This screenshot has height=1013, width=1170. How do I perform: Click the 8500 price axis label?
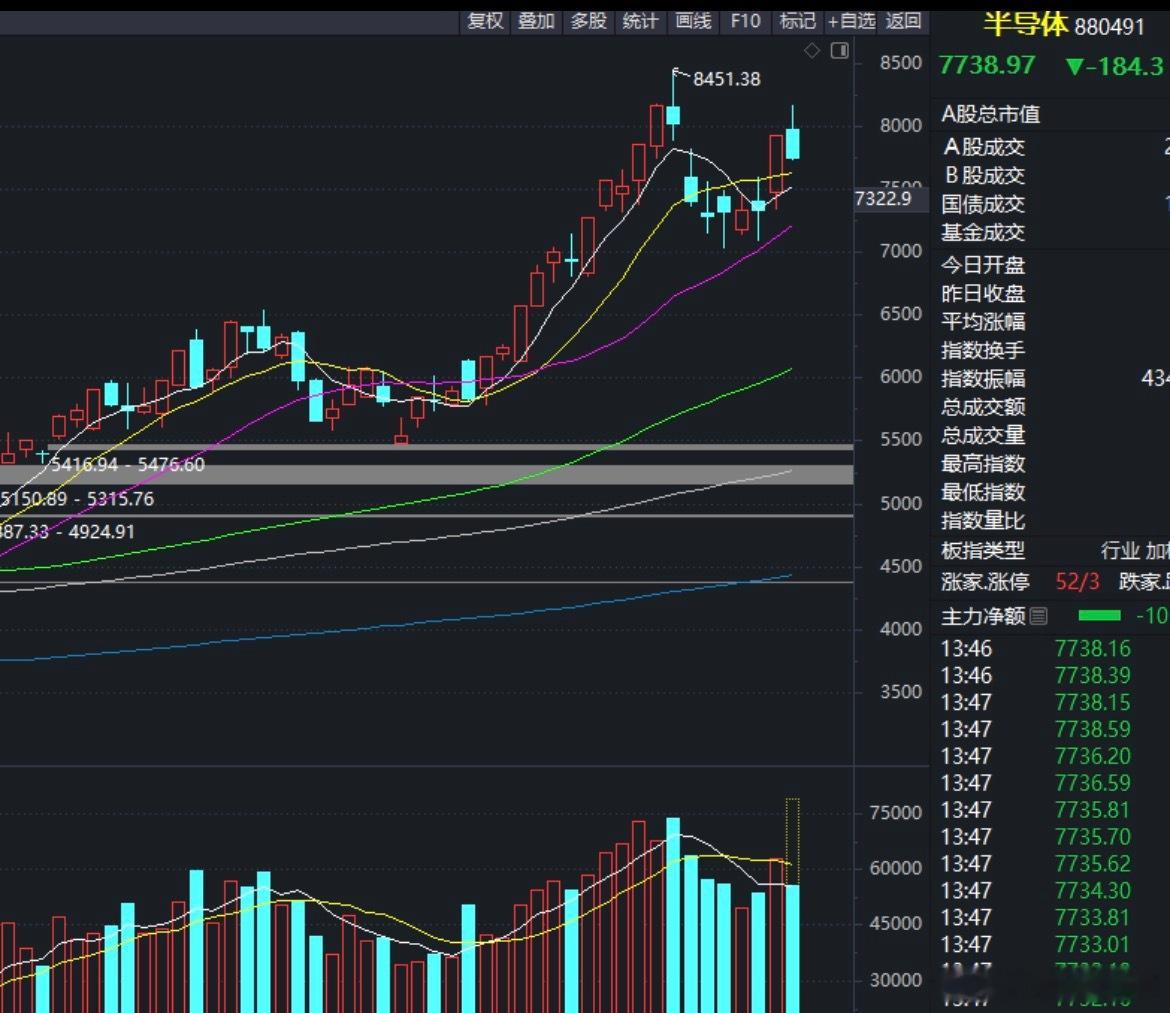pos(901,63)
